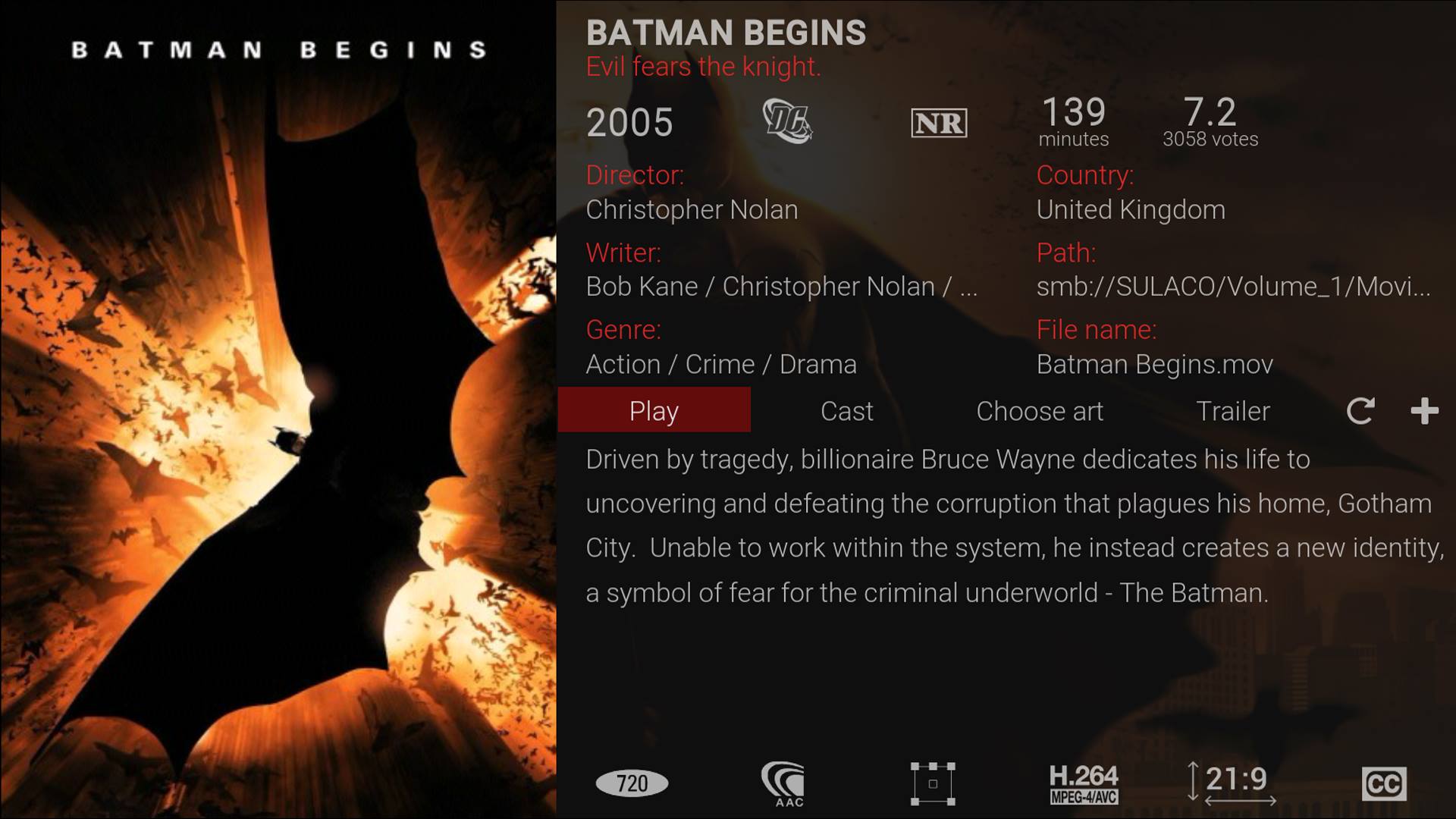This screenshot has width=1456, height=819.
Task: Watch the Trailer
Action: (x=1232, y=411)
